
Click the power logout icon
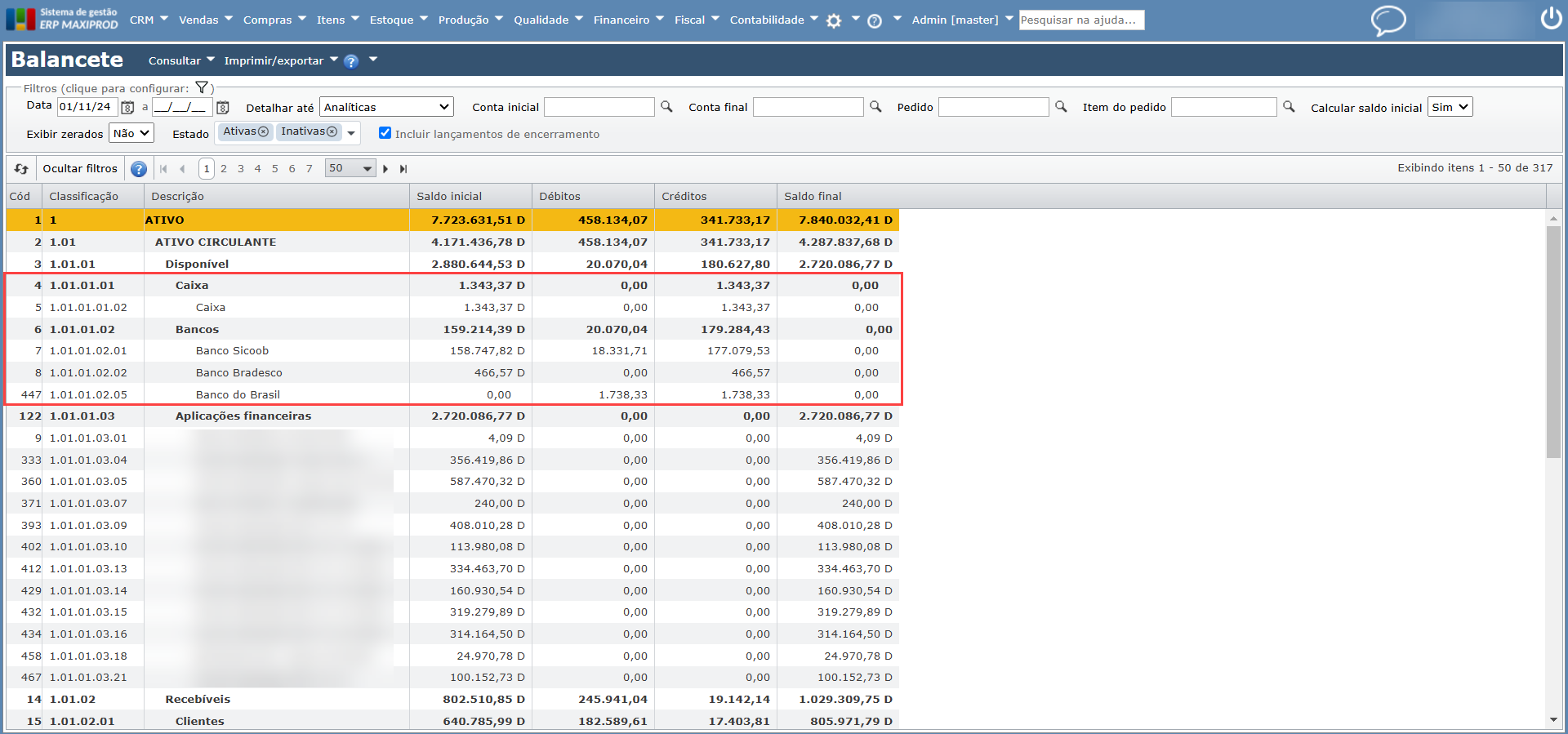pos(1551,19)
